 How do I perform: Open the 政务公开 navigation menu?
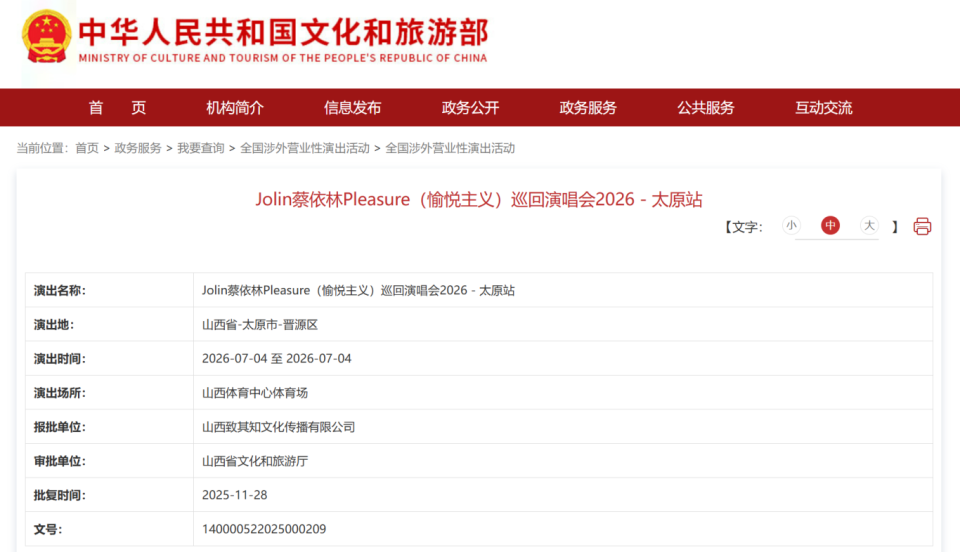click(470, 108)
